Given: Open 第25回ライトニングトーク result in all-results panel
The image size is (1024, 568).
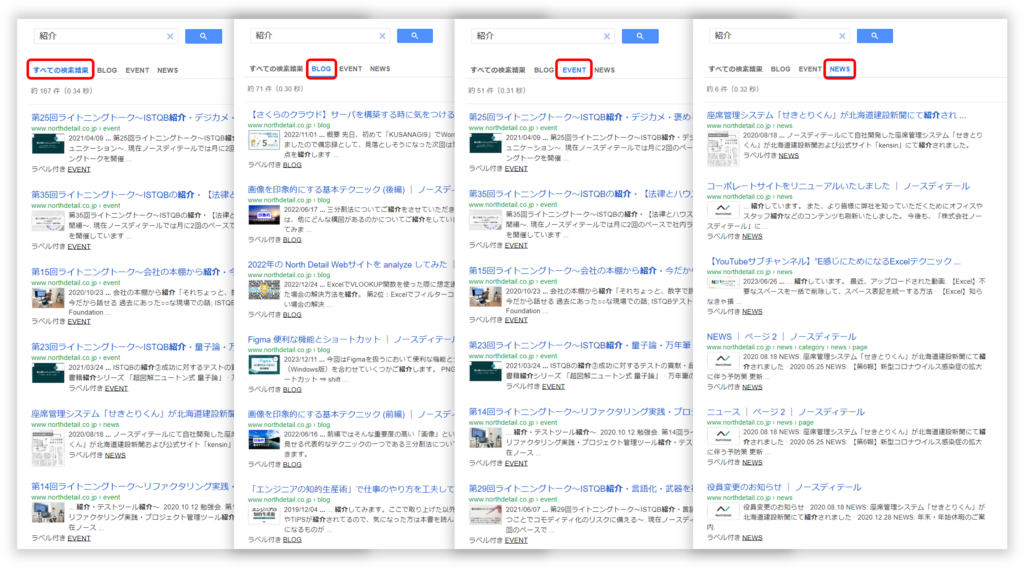Looking at the screenshot, I should (133, 118).
